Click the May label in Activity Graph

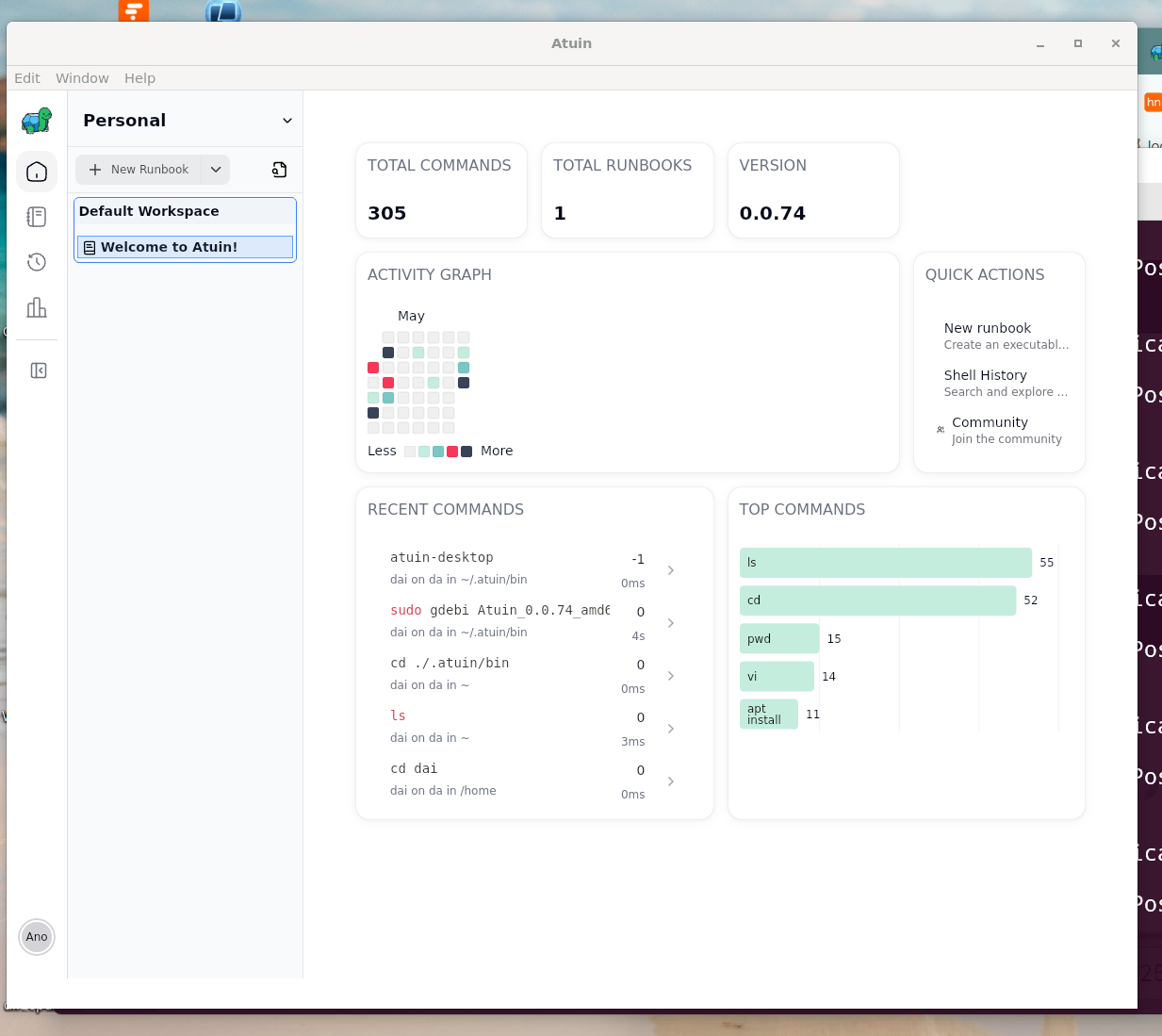click(x=411, y=316)
